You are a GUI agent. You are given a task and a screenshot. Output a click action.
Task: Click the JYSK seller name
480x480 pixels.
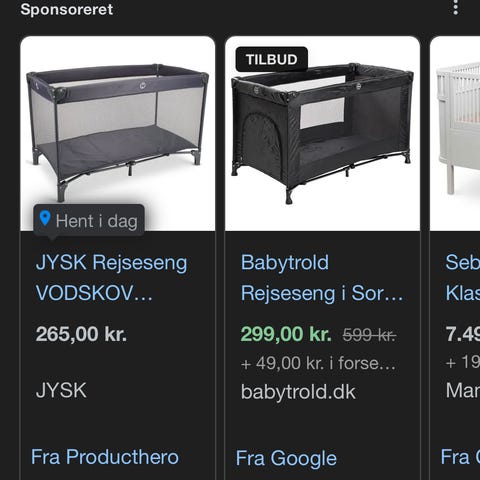[x=61, y=390]
